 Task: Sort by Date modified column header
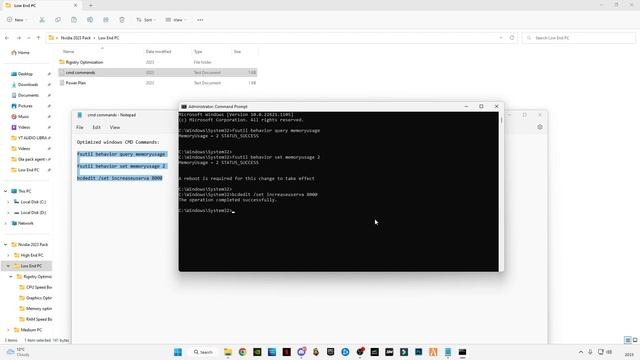pyautogui.click(x=158, y=51)
